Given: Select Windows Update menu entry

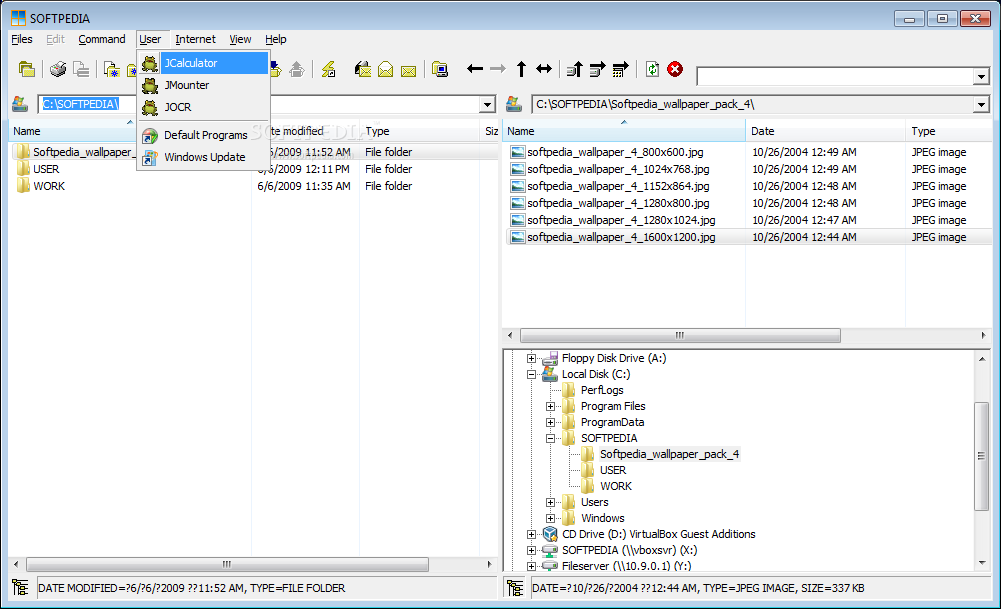Looking at the screenshot, I should (204, 156).
